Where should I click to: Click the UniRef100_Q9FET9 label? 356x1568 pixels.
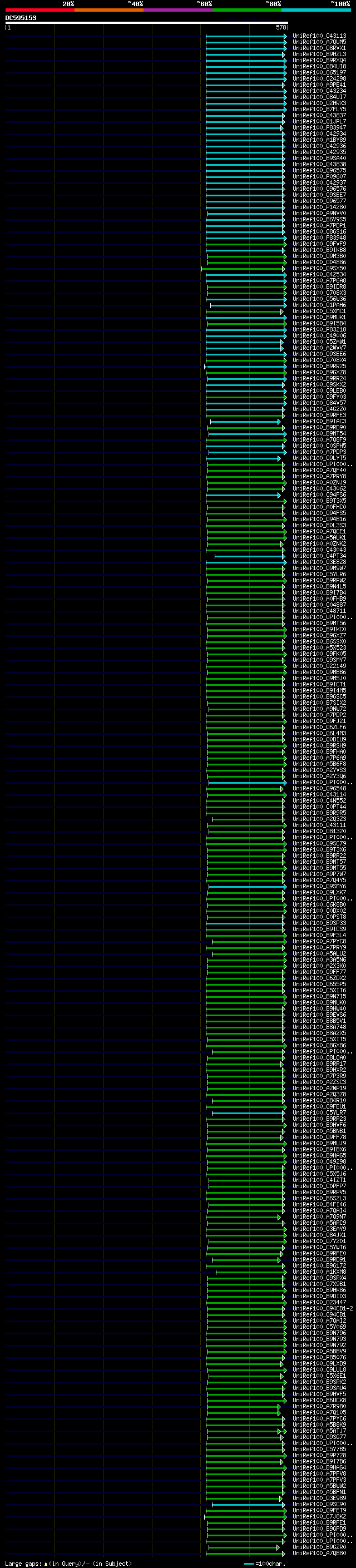319,1510
